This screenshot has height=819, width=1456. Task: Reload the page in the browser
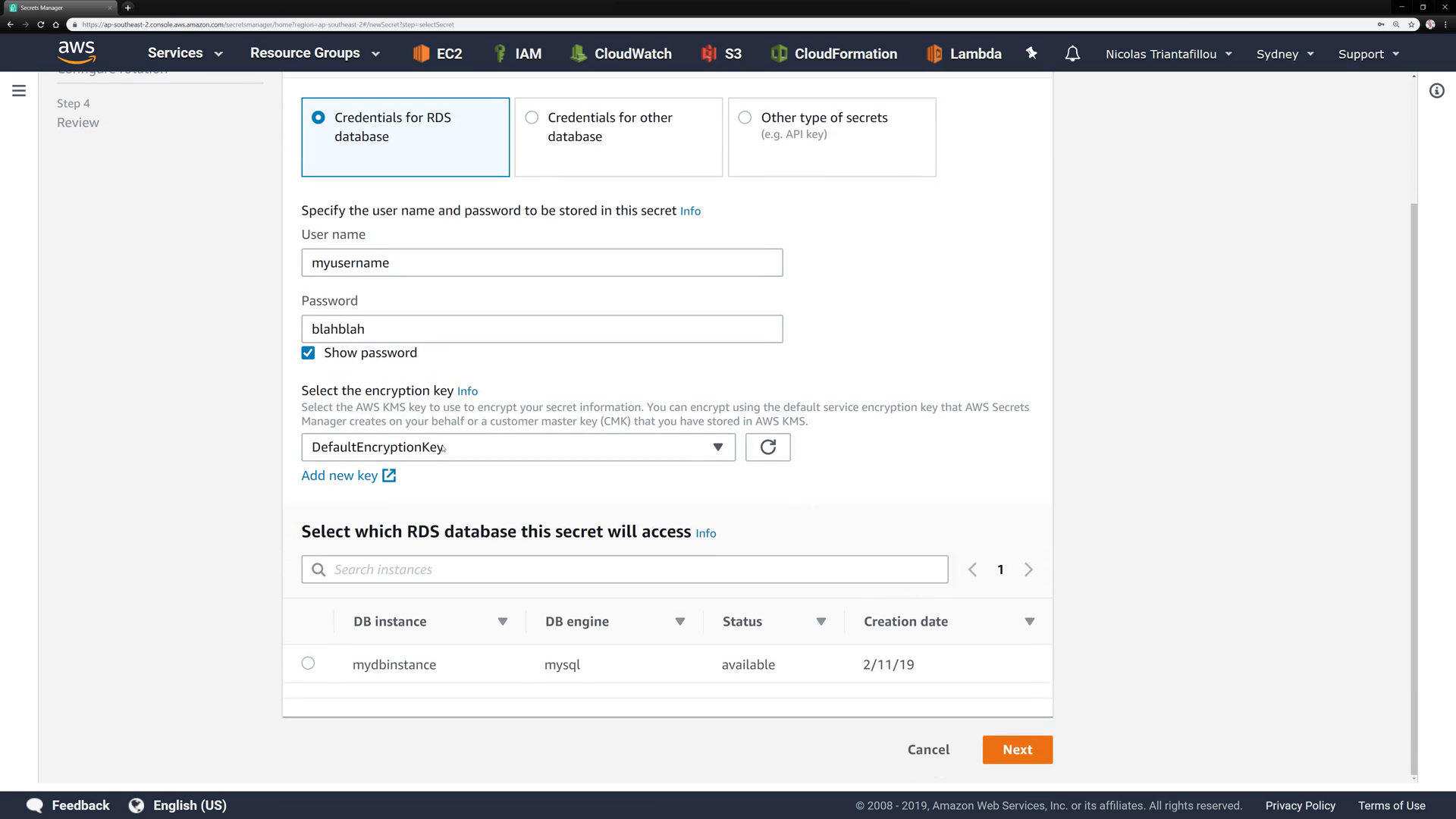click(40, 24)
